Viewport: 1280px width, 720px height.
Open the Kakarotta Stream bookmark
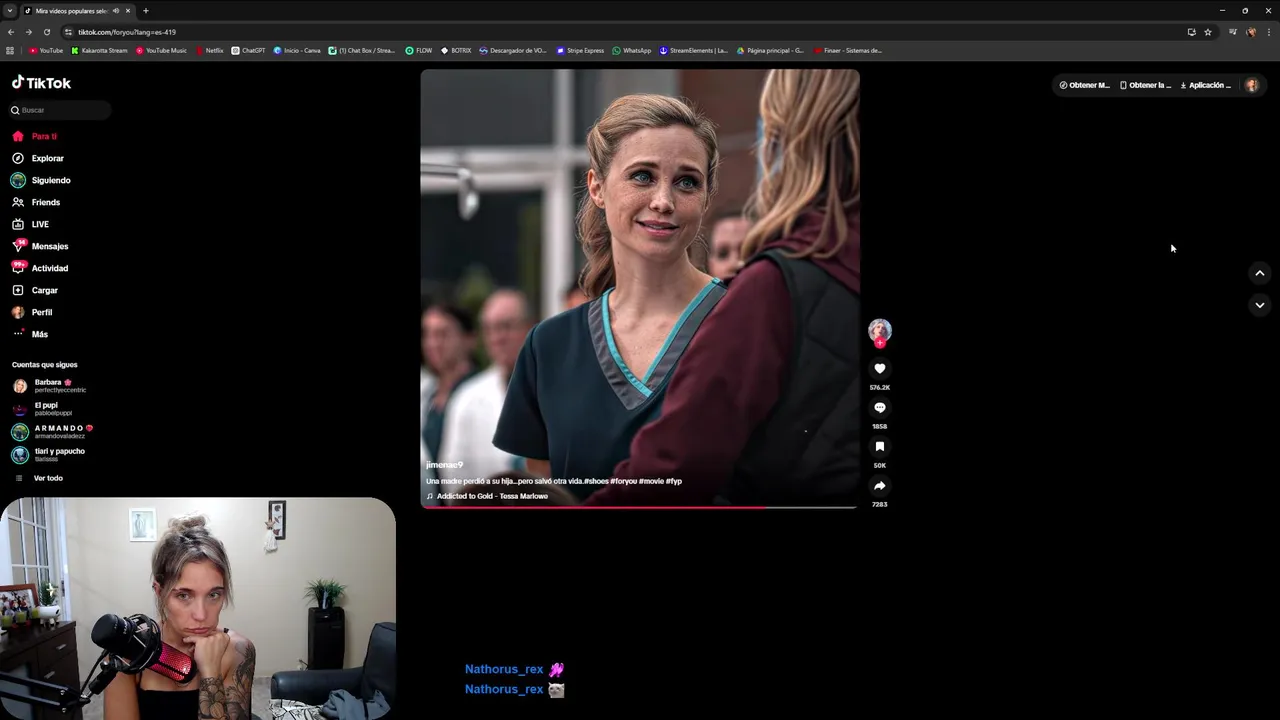pos(99,51)
